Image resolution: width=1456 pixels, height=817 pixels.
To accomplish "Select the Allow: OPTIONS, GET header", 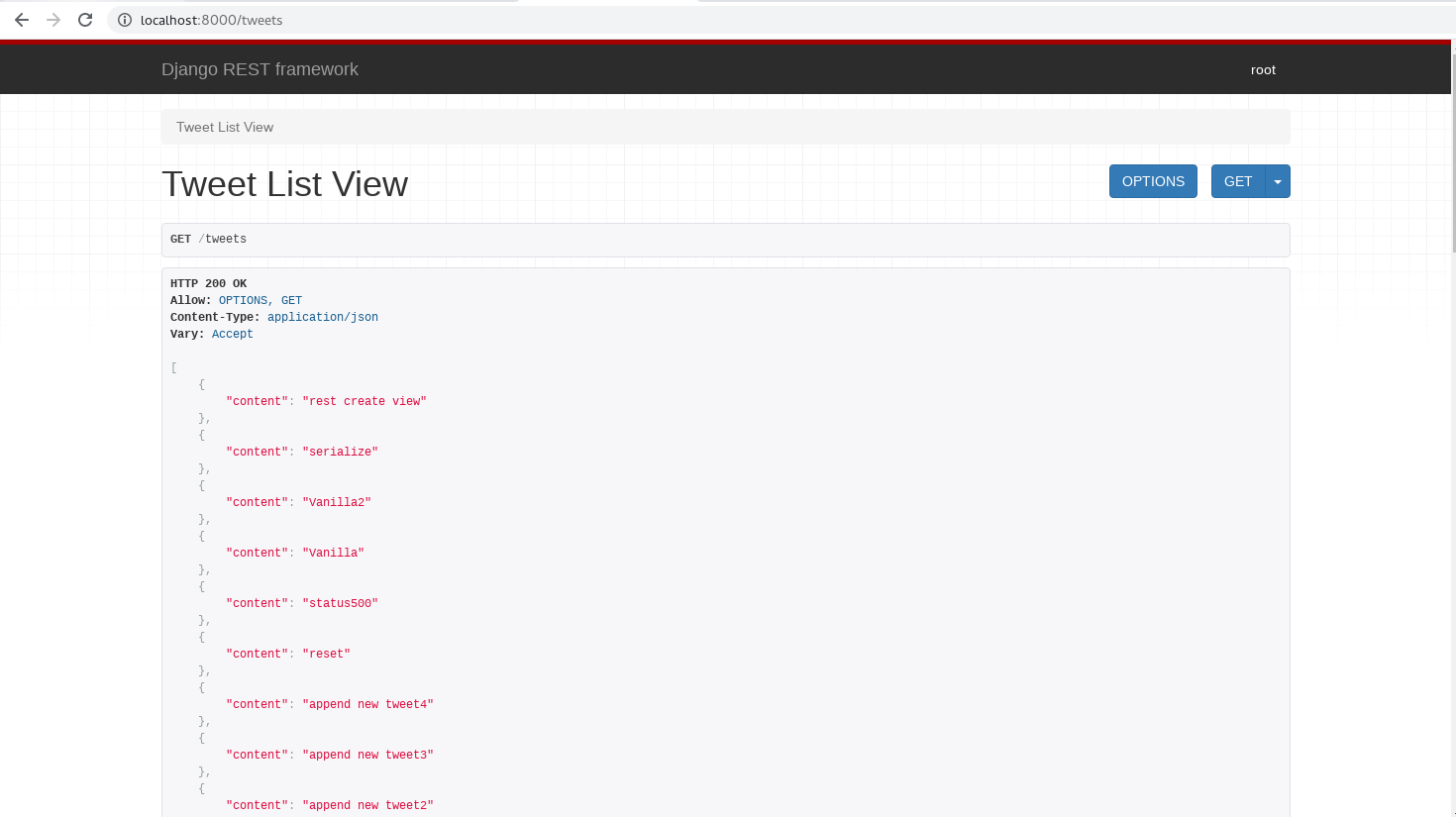I will [x=236, y=300].
